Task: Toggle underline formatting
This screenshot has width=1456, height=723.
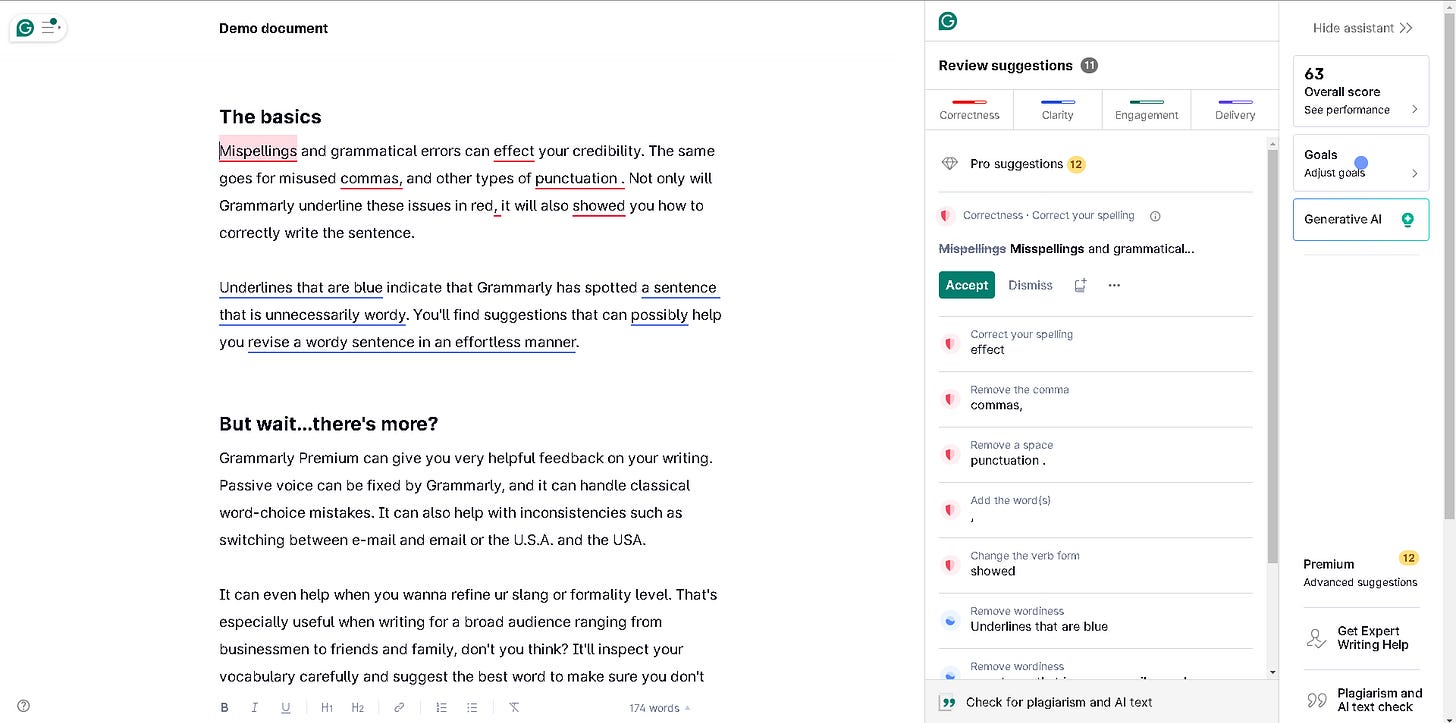Action: [286, 707]
